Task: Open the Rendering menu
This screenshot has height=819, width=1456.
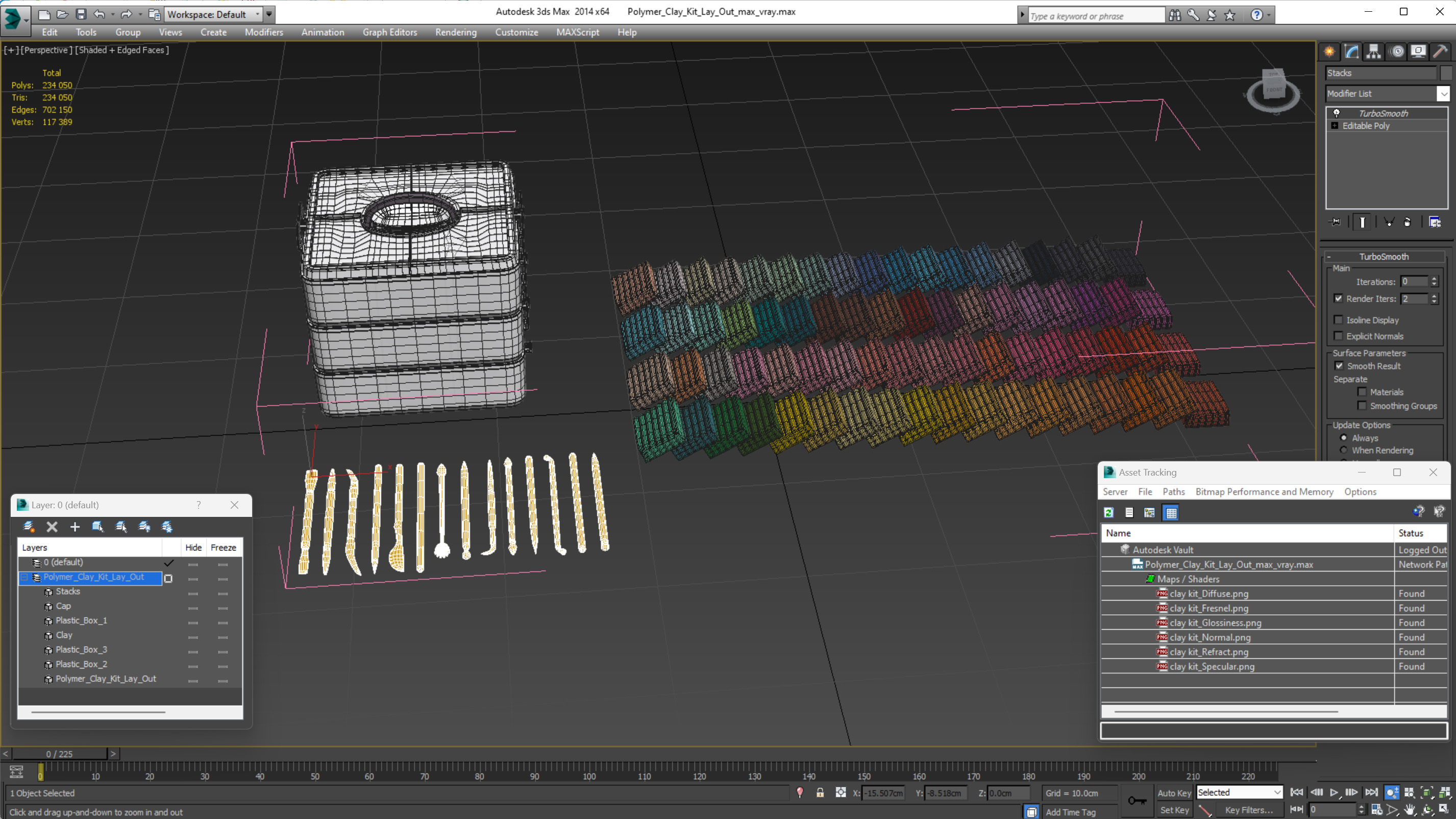Action: tap(456, 32)
